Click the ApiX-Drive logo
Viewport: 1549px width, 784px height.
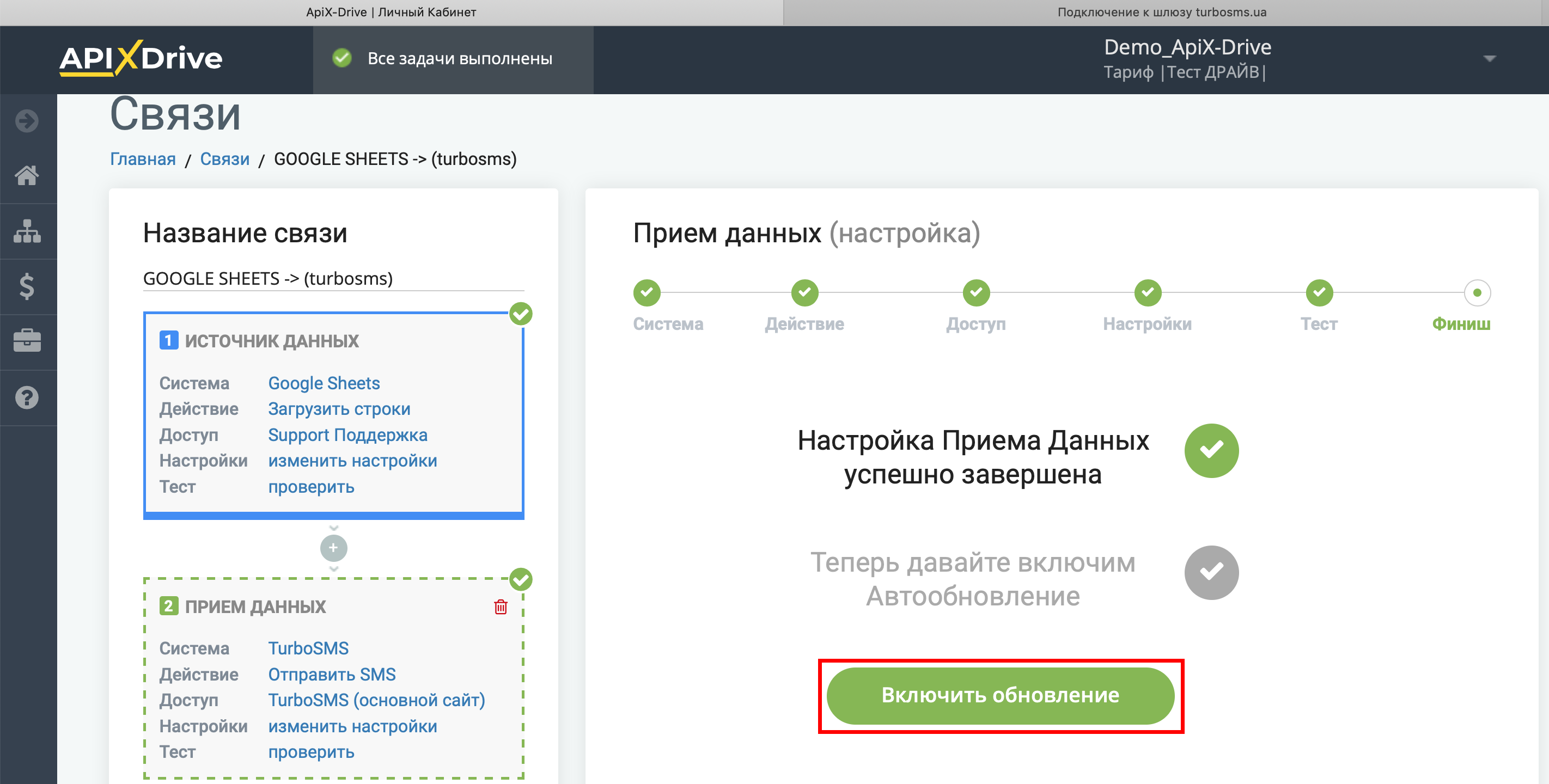(x=141, y=58)
